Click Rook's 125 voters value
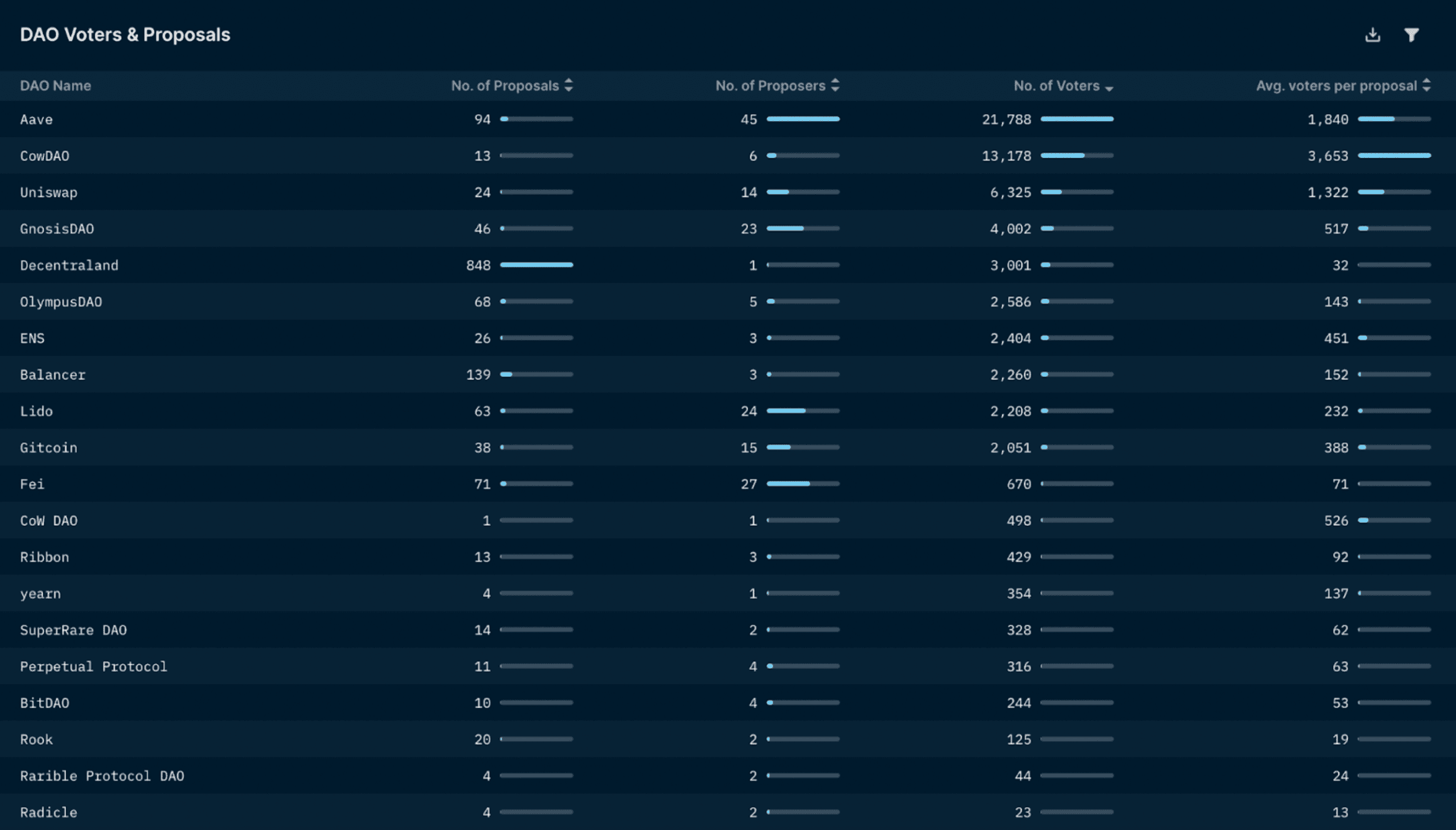1456x830 pixels. tap(1019, 739)
